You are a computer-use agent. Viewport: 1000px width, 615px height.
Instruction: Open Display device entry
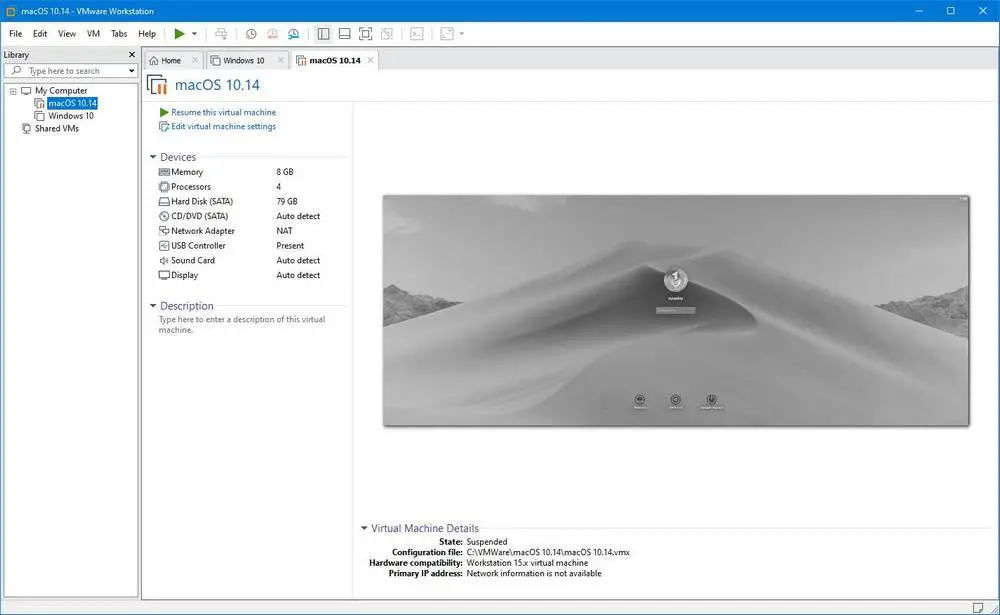[x=184, y=275]
